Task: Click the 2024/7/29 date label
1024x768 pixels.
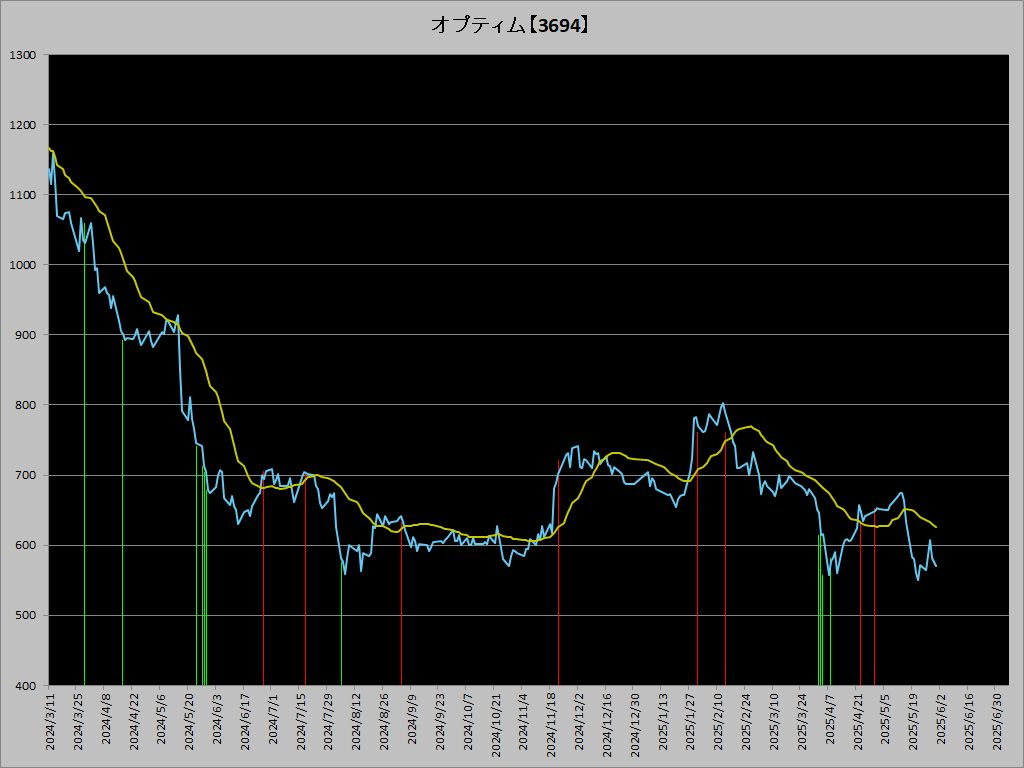Action: [329, 720]
